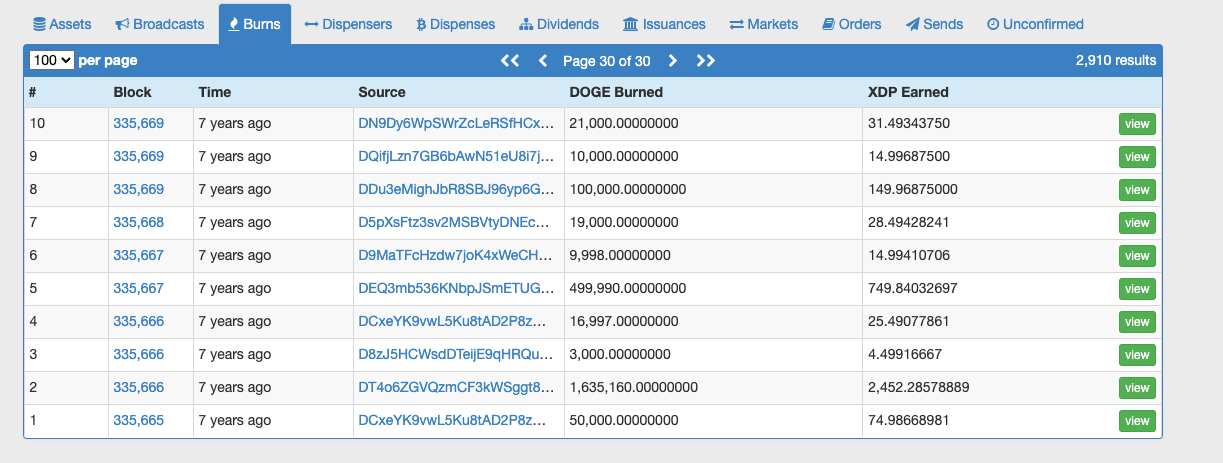The image size is (1223, 463).
Task: Open the Sends tab
Action: (934, 24)
